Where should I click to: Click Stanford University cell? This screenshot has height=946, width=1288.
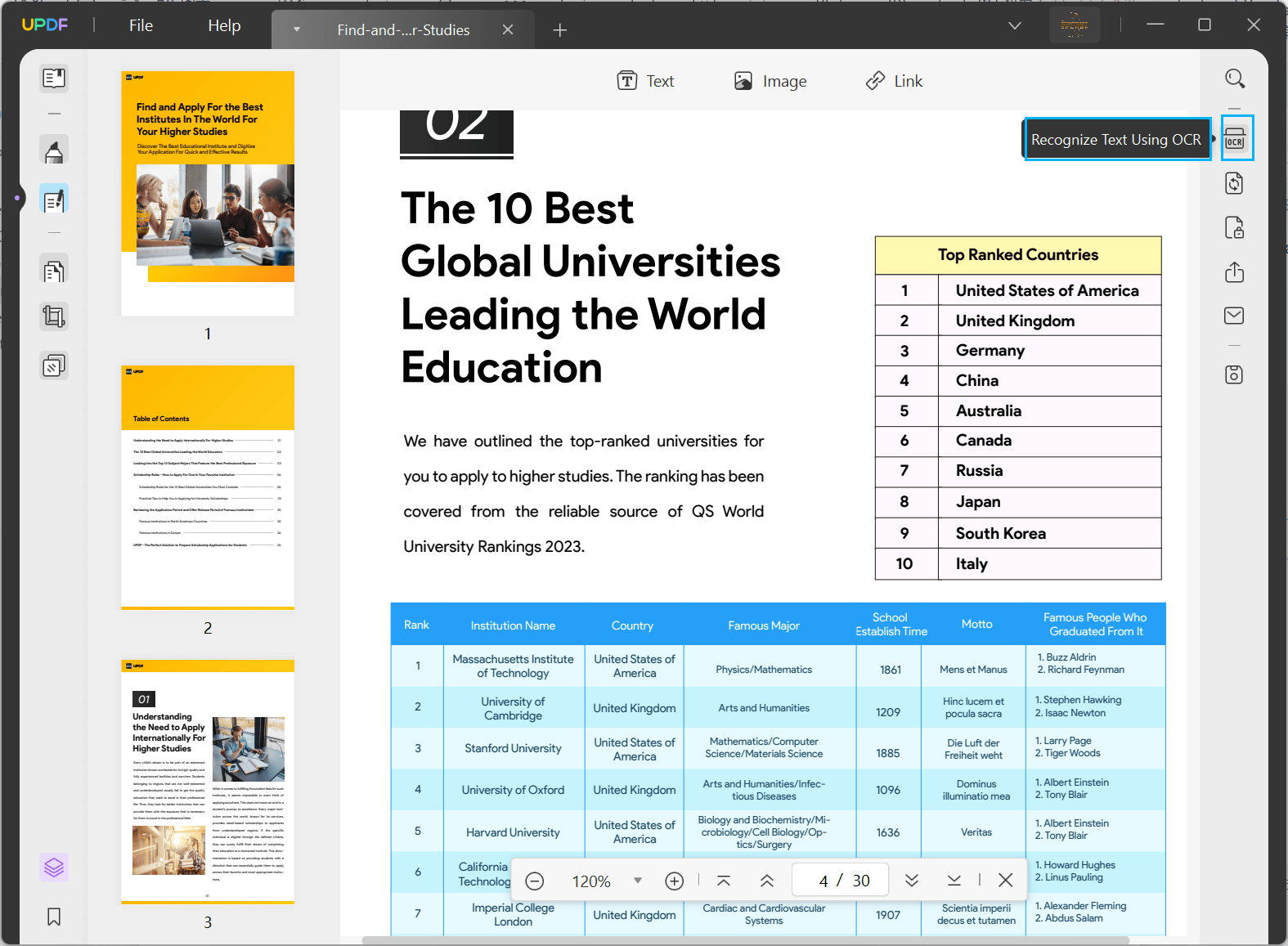(513, 748)
